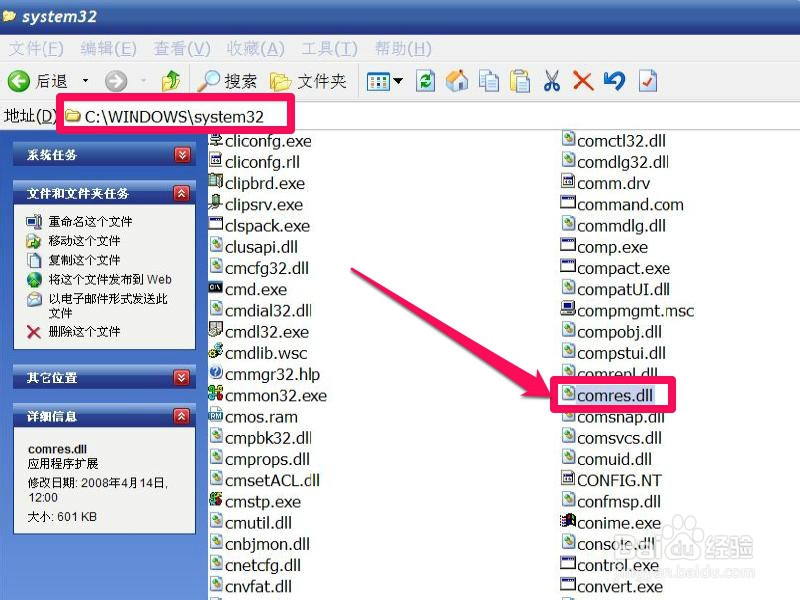The width and height of the screenshot is (800, 600).
Task: Click the Home toolbar icon
Action: [457, 81]
